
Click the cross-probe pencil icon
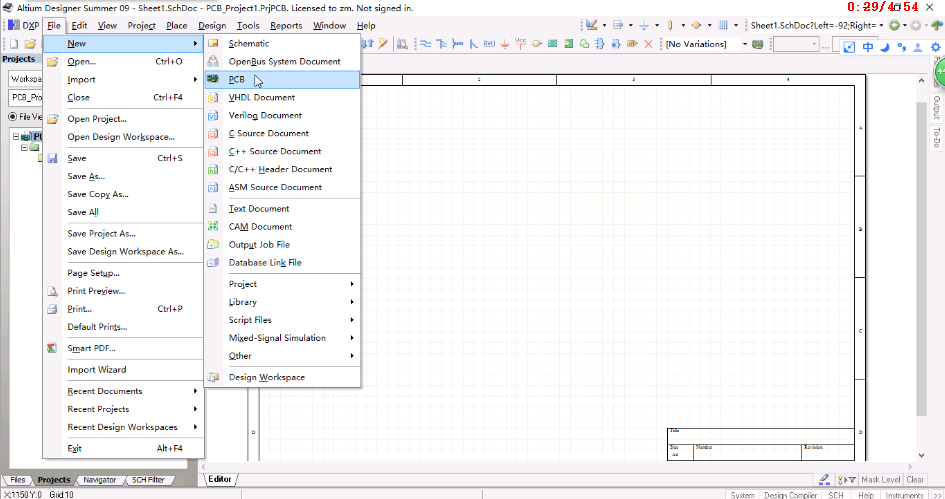[383, 43]
